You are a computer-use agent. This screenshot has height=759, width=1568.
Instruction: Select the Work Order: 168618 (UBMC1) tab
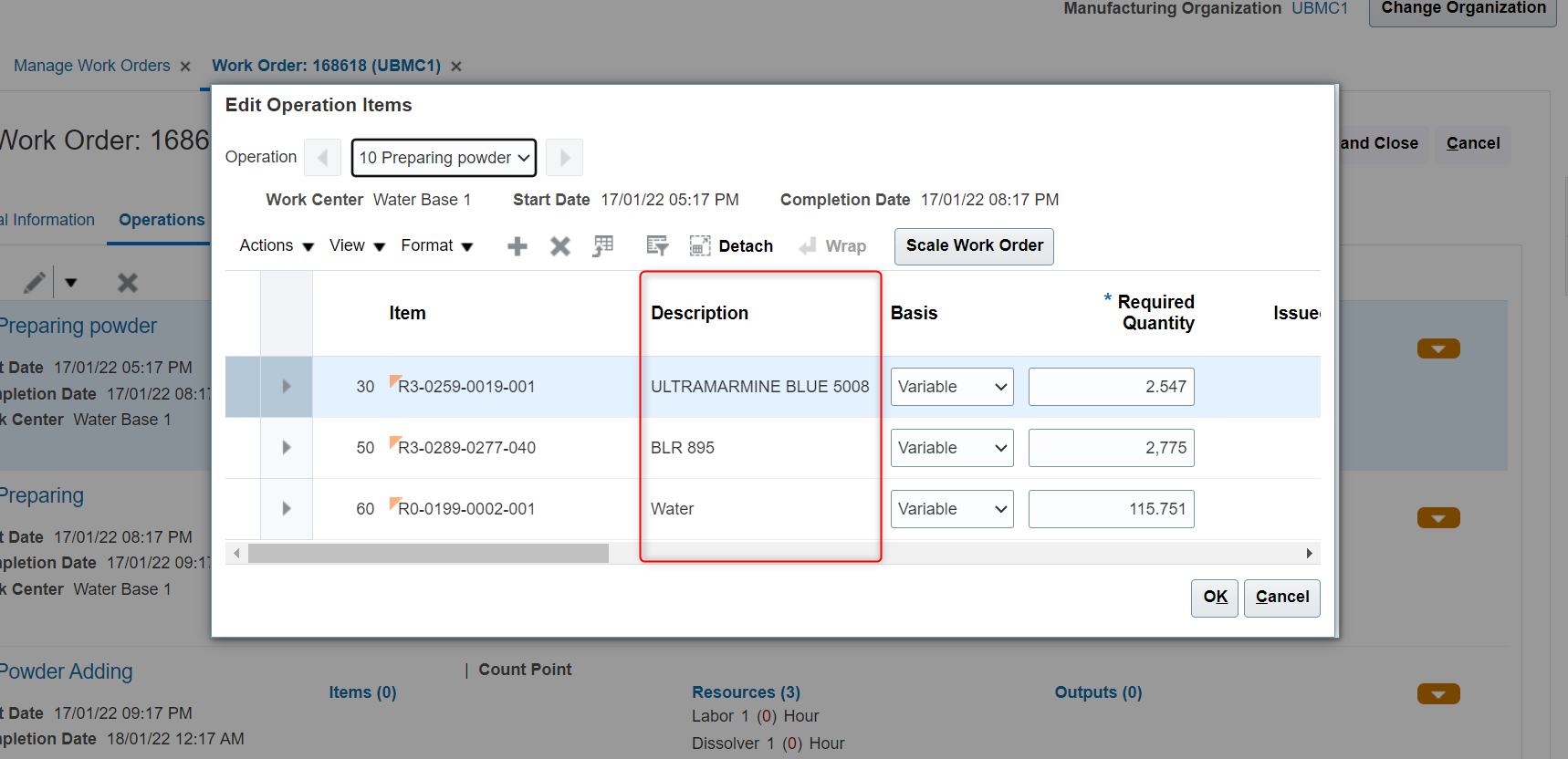(327, 66)
